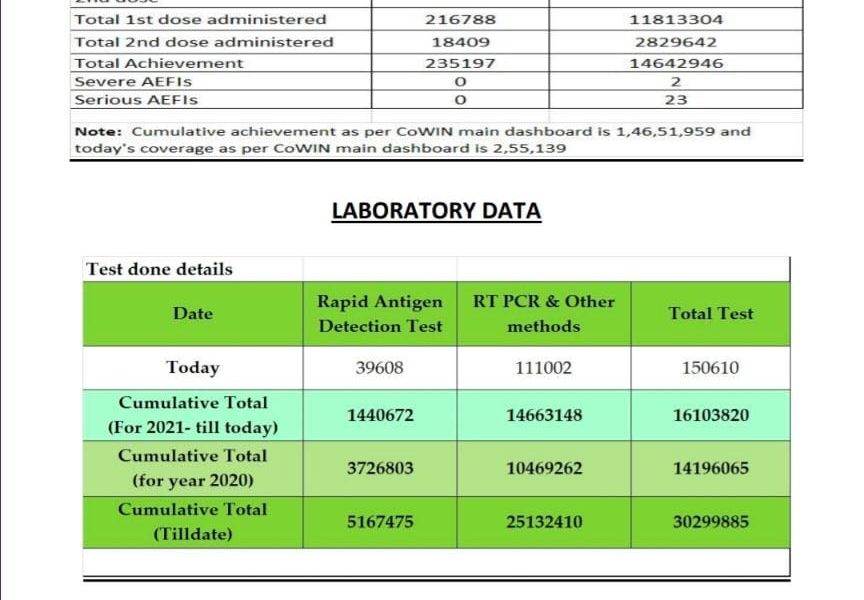Select the value 2829642
Image resolution: width=864 pixels, height=600 pixels.
[x=676, y=42]
